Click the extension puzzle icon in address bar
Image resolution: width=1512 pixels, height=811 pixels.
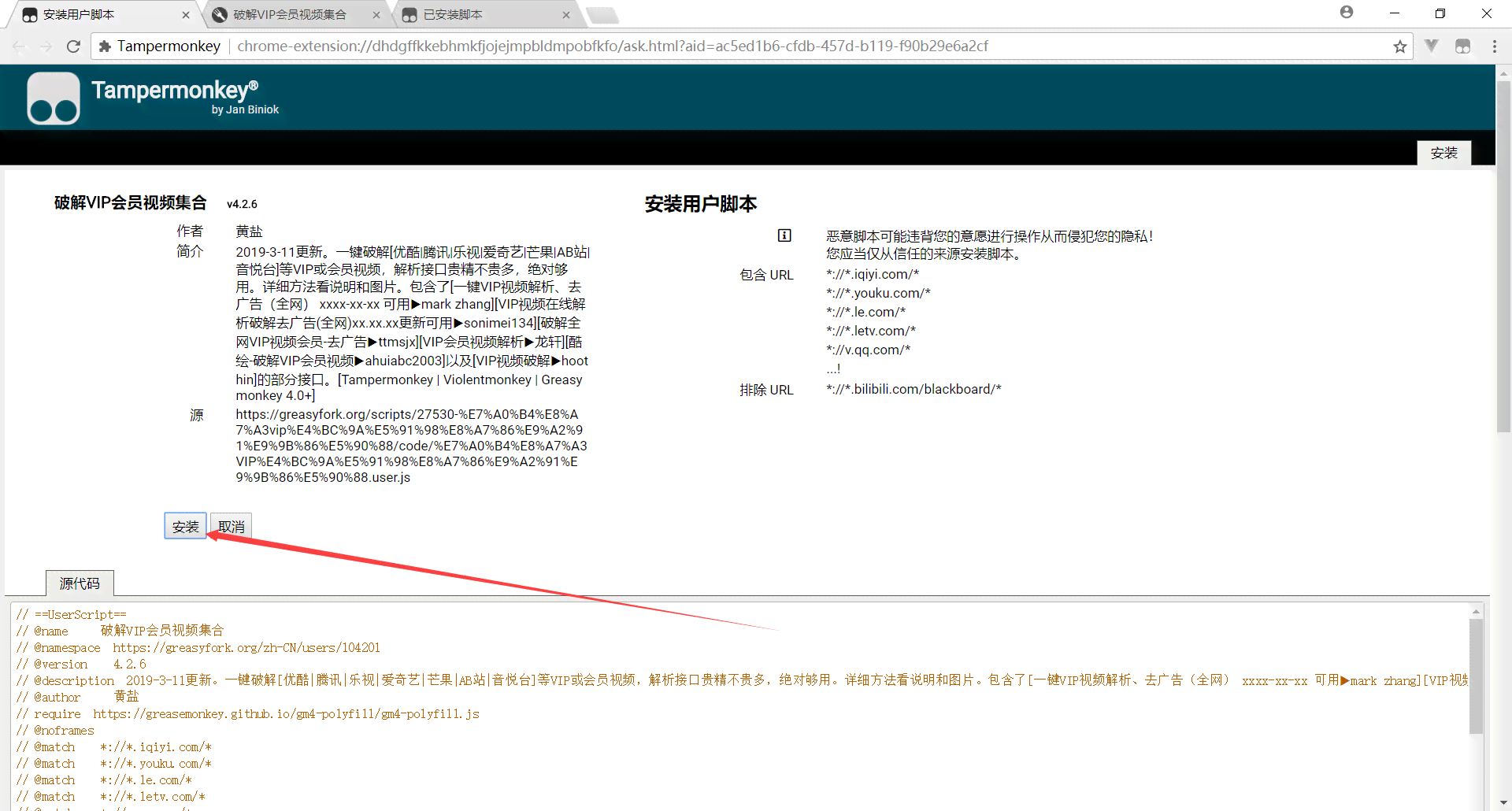click(x=105, y=46)
